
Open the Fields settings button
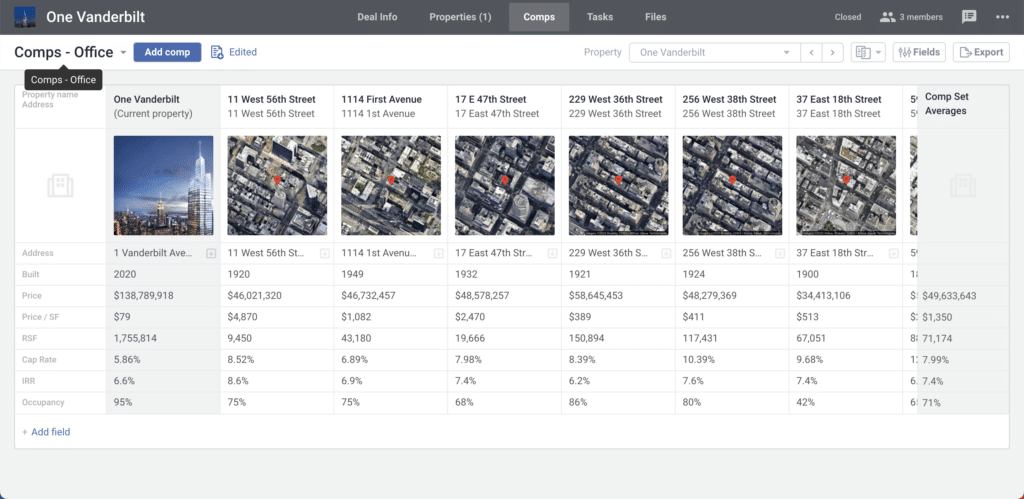coord(919,52)
